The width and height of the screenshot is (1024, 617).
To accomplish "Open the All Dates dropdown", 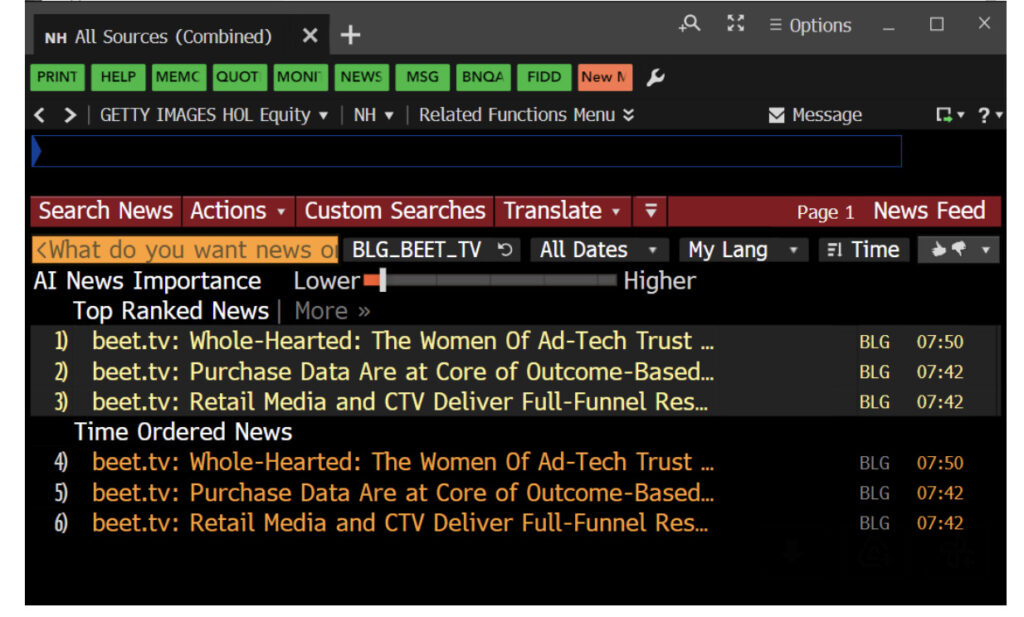I will (598, 249).
